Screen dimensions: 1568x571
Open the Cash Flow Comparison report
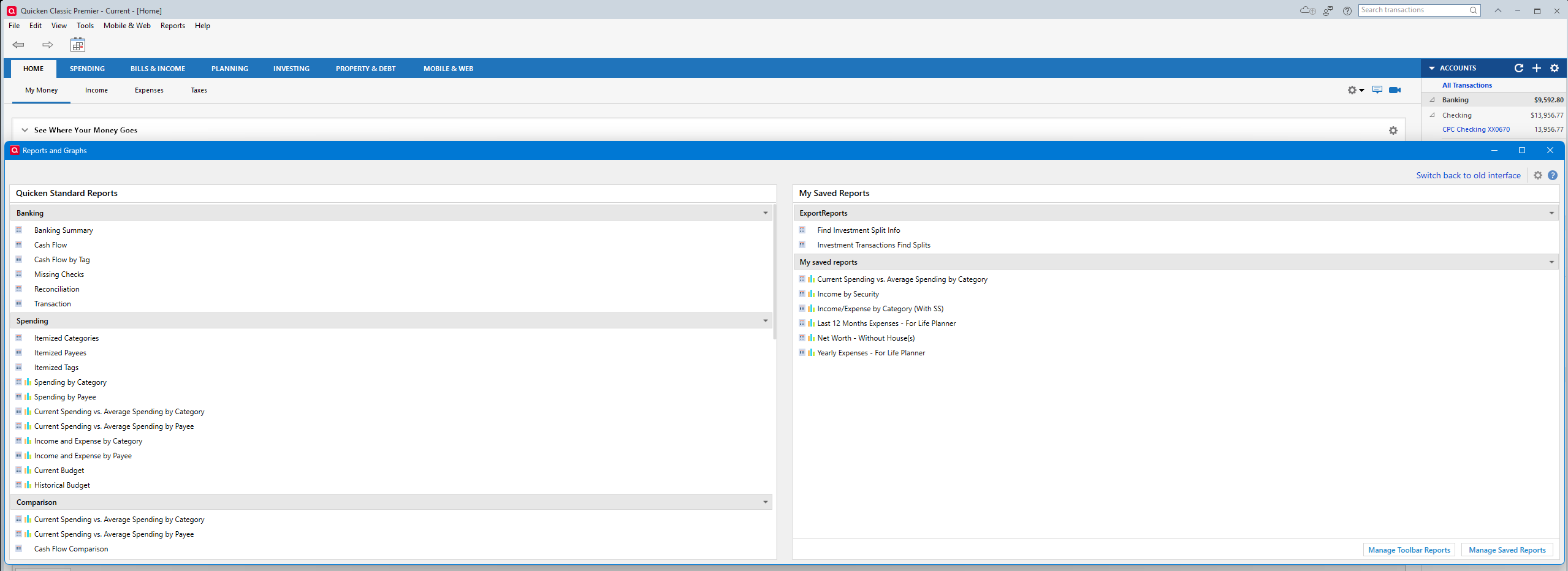pos(71,549)
